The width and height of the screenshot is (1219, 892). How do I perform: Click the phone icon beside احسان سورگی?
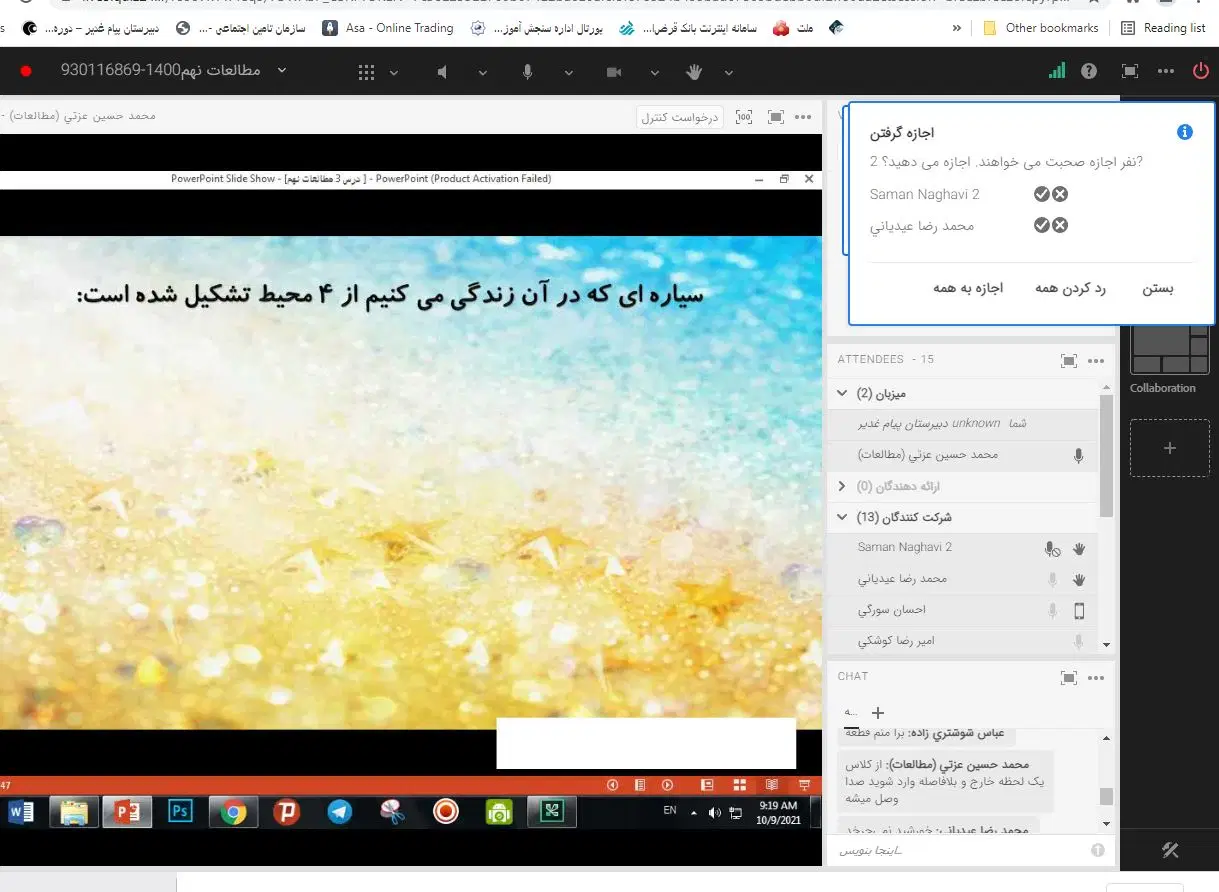(x=1079, y=611)
